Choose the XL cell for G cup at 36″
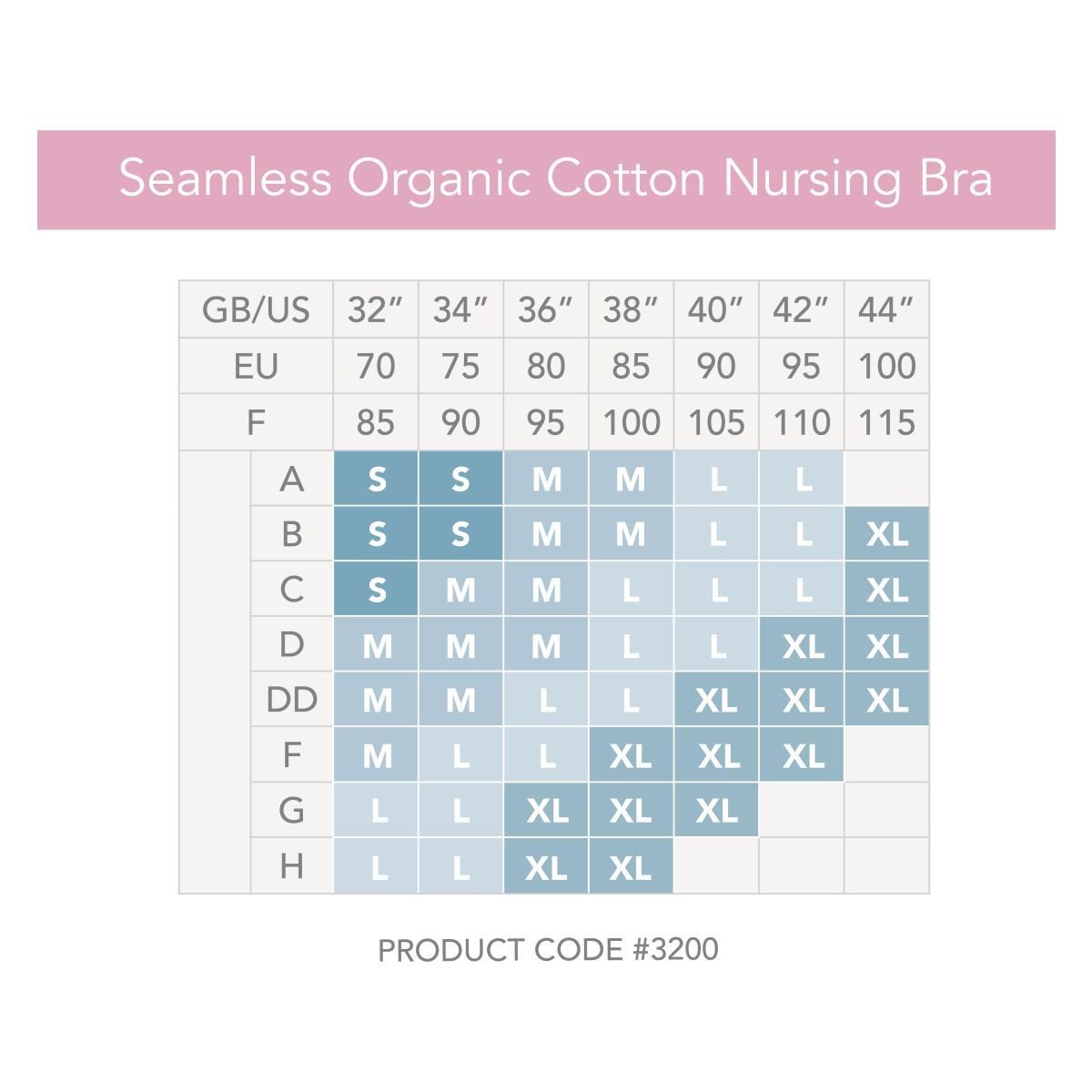This screenshot has height=1092, width=1092. [x=545, y=811]
